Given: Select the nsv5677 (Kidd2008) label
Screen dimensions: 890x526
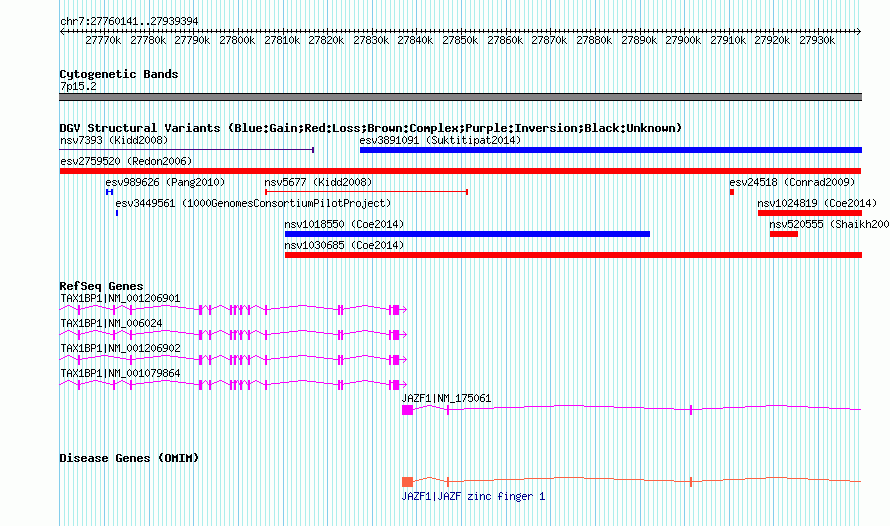Looking at the screenshot, I should (x=318, y=183).
